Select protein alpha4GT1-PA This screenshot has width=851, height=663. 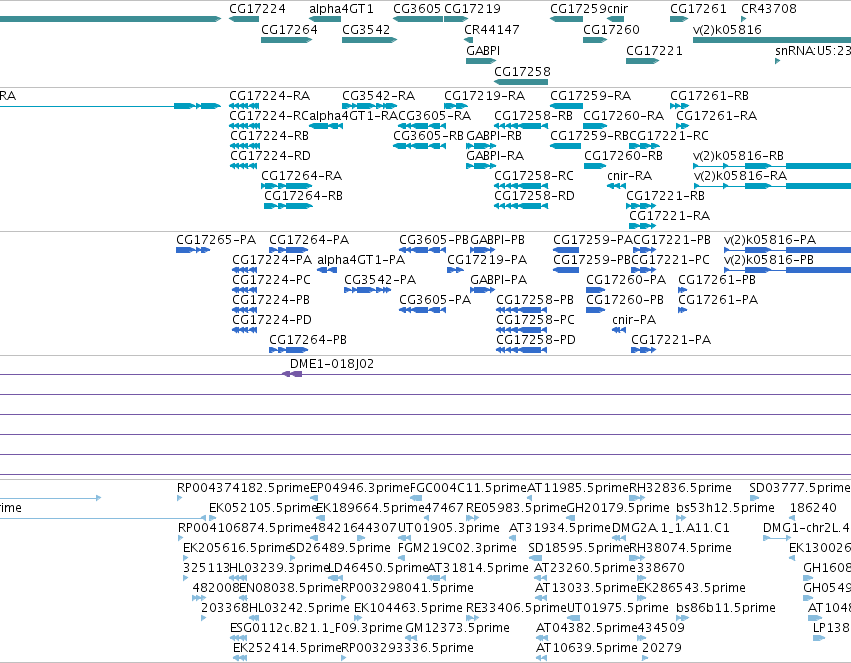click(x=327, y=270)
